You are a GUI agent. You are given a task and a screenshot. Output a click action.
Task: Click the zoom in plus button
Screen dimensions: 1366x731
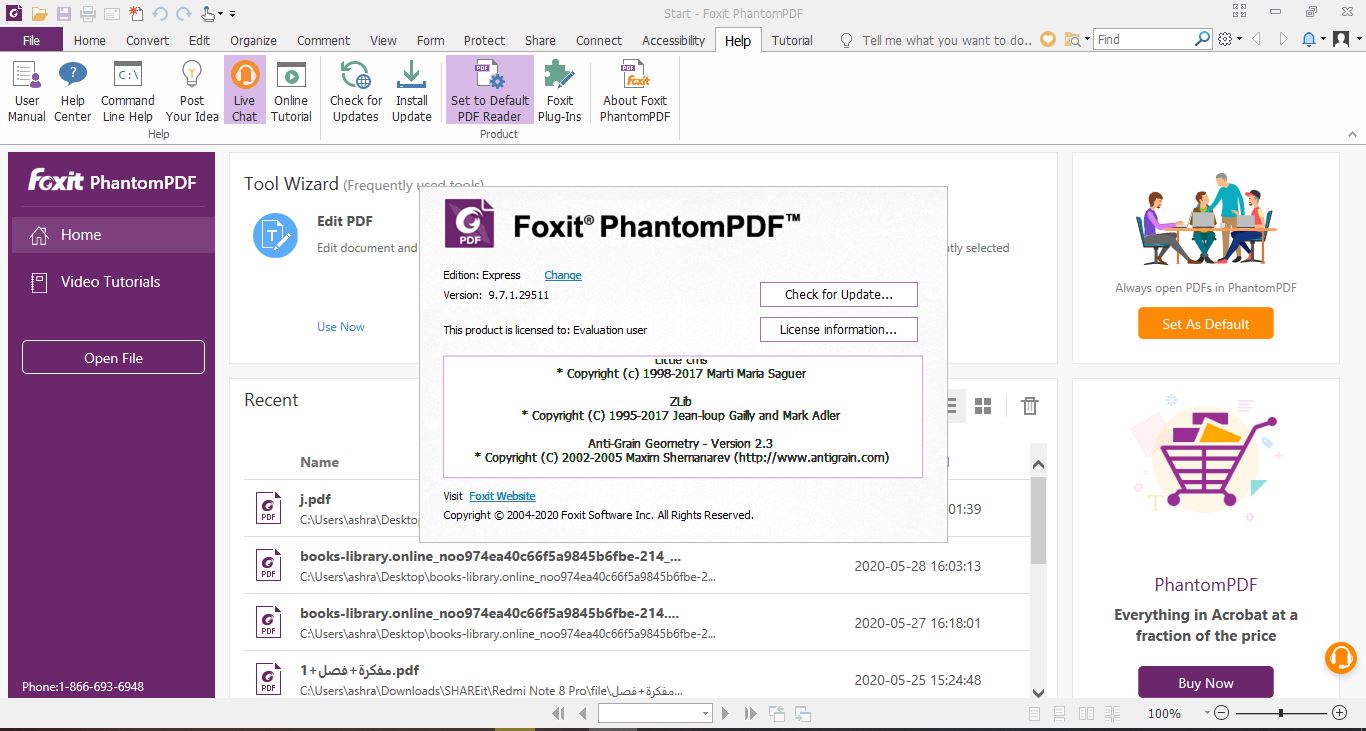pyautogui.click(x=1340, y=713)
